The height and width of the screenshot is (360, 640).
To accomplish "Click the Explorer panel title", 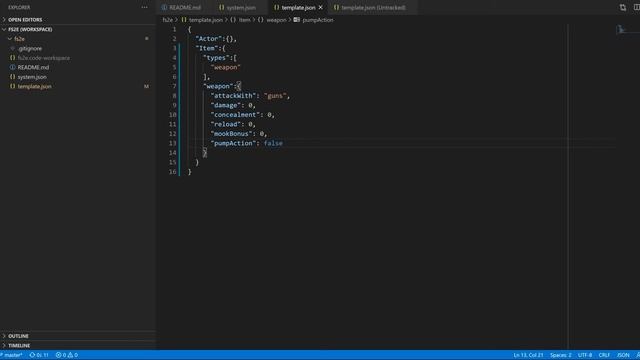I will (x=19, y=7).
